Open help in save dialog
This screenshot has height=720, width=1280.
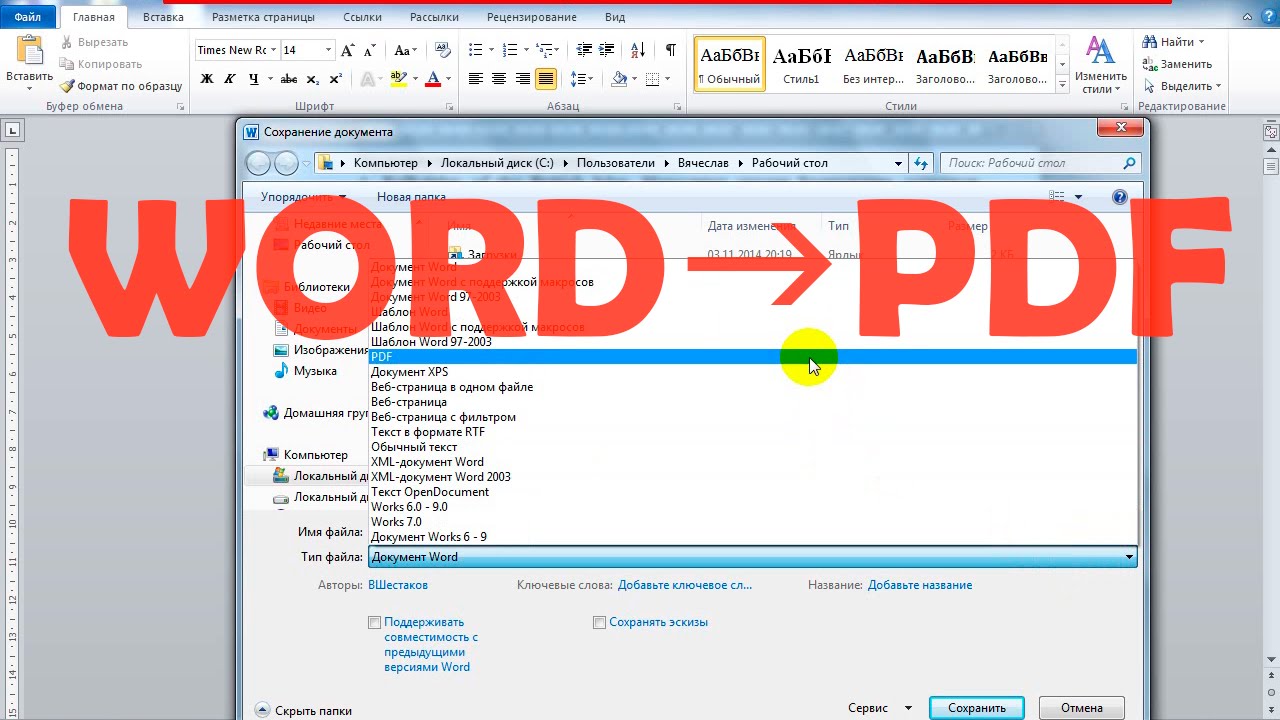pos(1120,197)
